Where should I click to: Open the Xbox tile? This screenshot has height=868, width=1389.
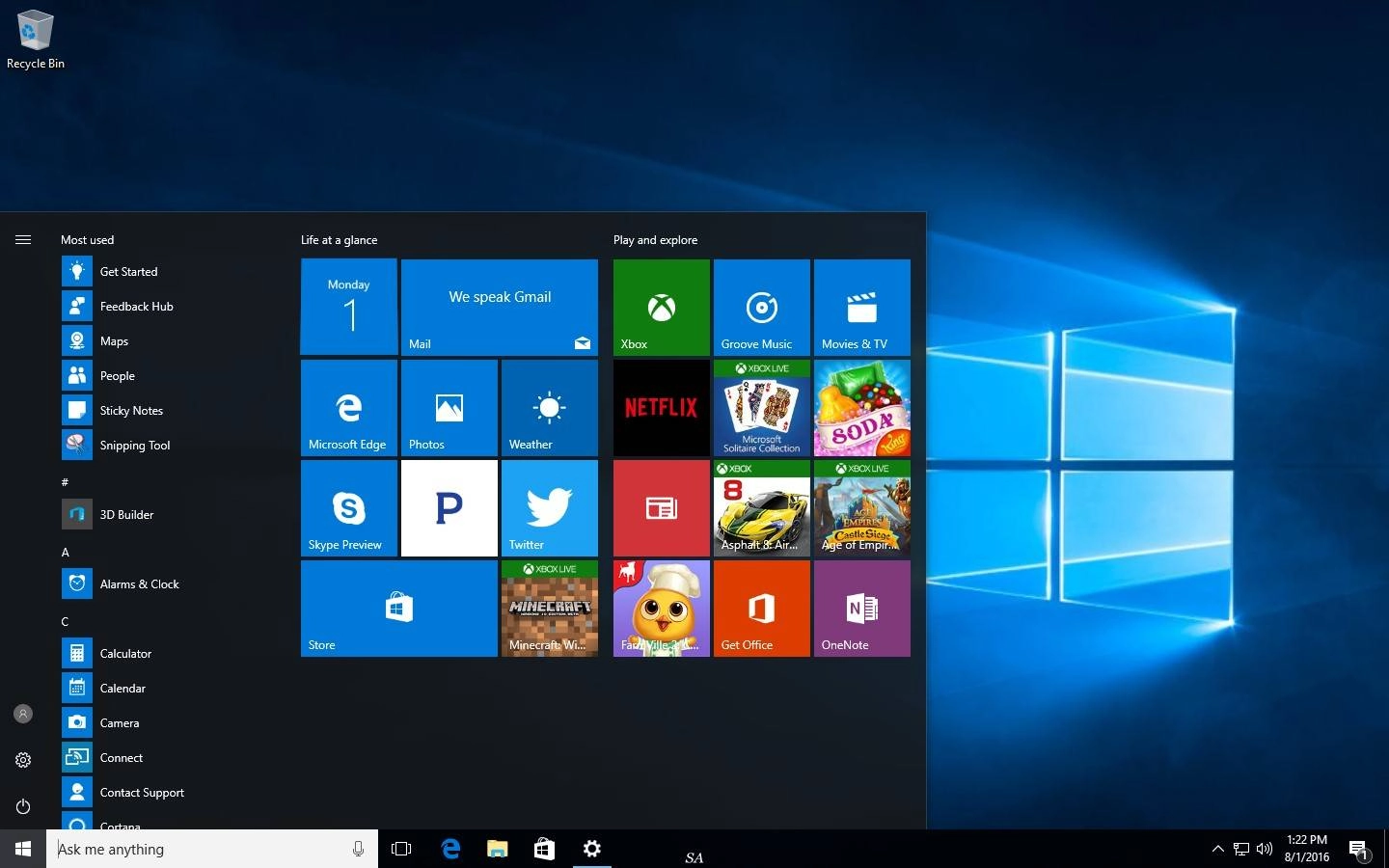pos(662,307)
